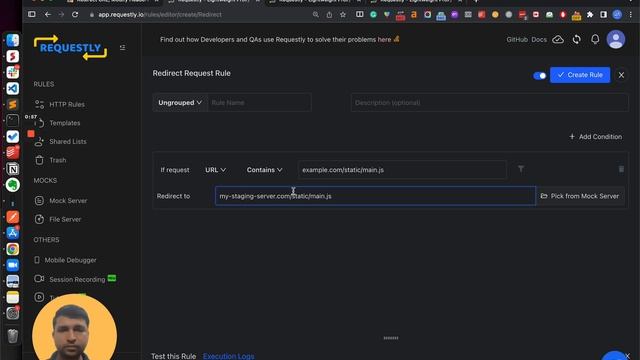Click the browser address bar URL
The height and width of the screenshot is (360, 640).
[160, 14]
